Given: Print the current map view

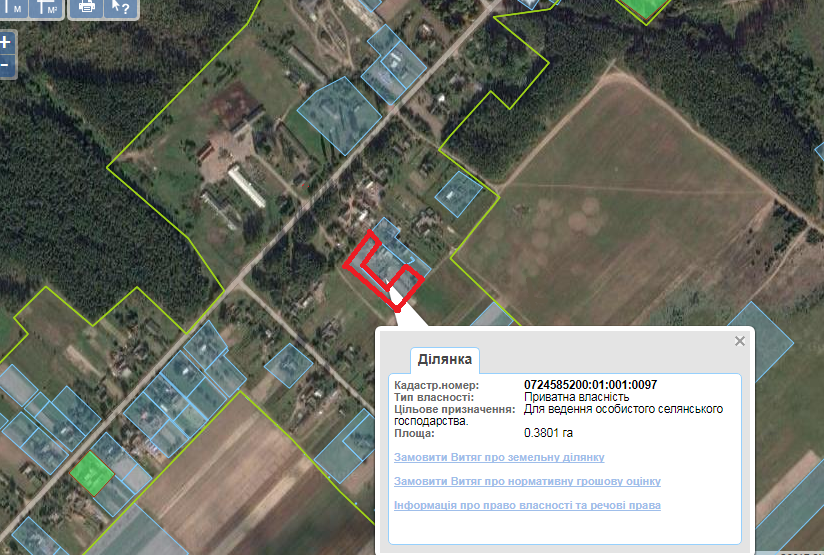Looking at the screenshot, I should coord(87,7).
